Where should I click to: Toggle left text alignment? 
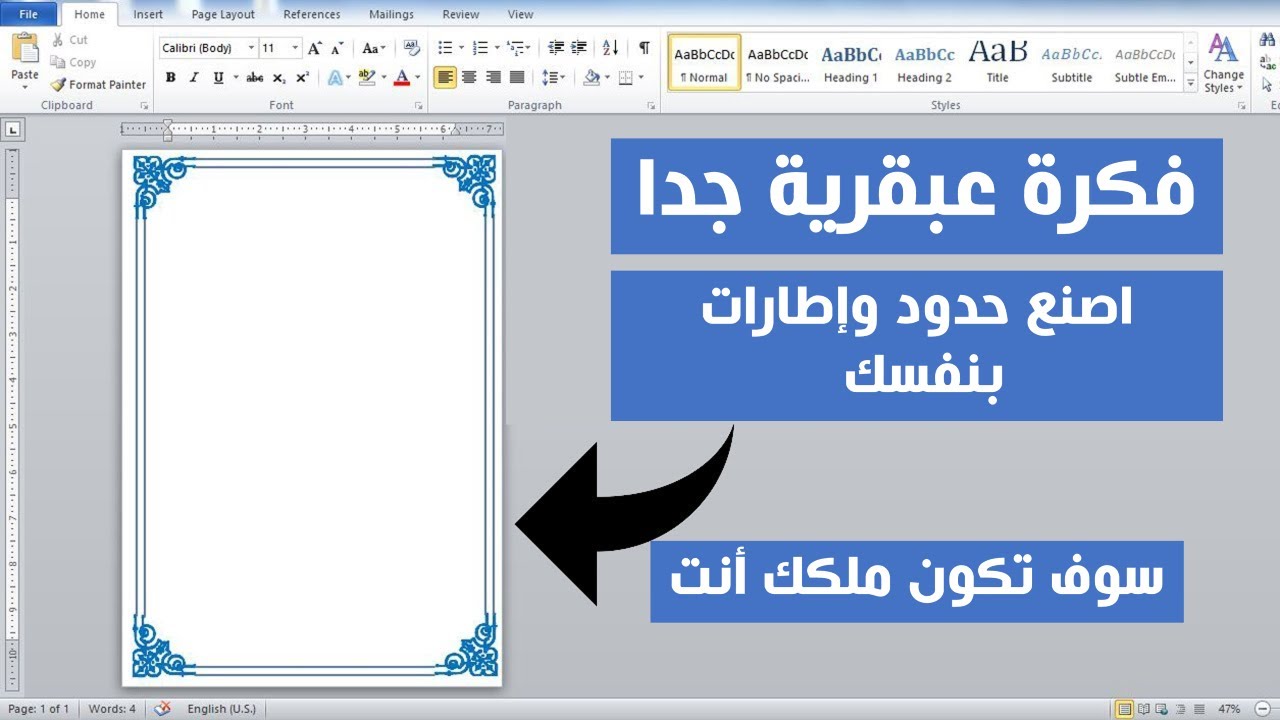(445, 77)
